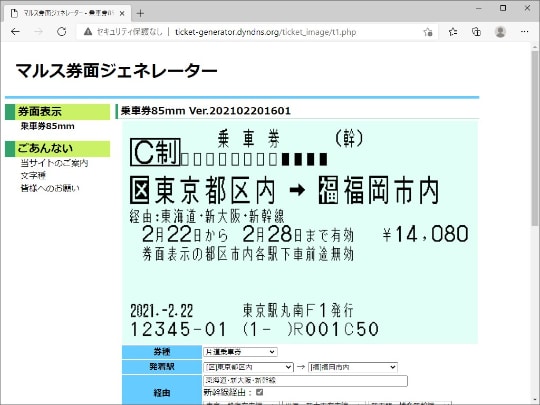Image resolution: width=540 pixels, height=405 pixels.
Task: Click the 乗車券85mm Ver.202102201601 heading
Action: 206,111
